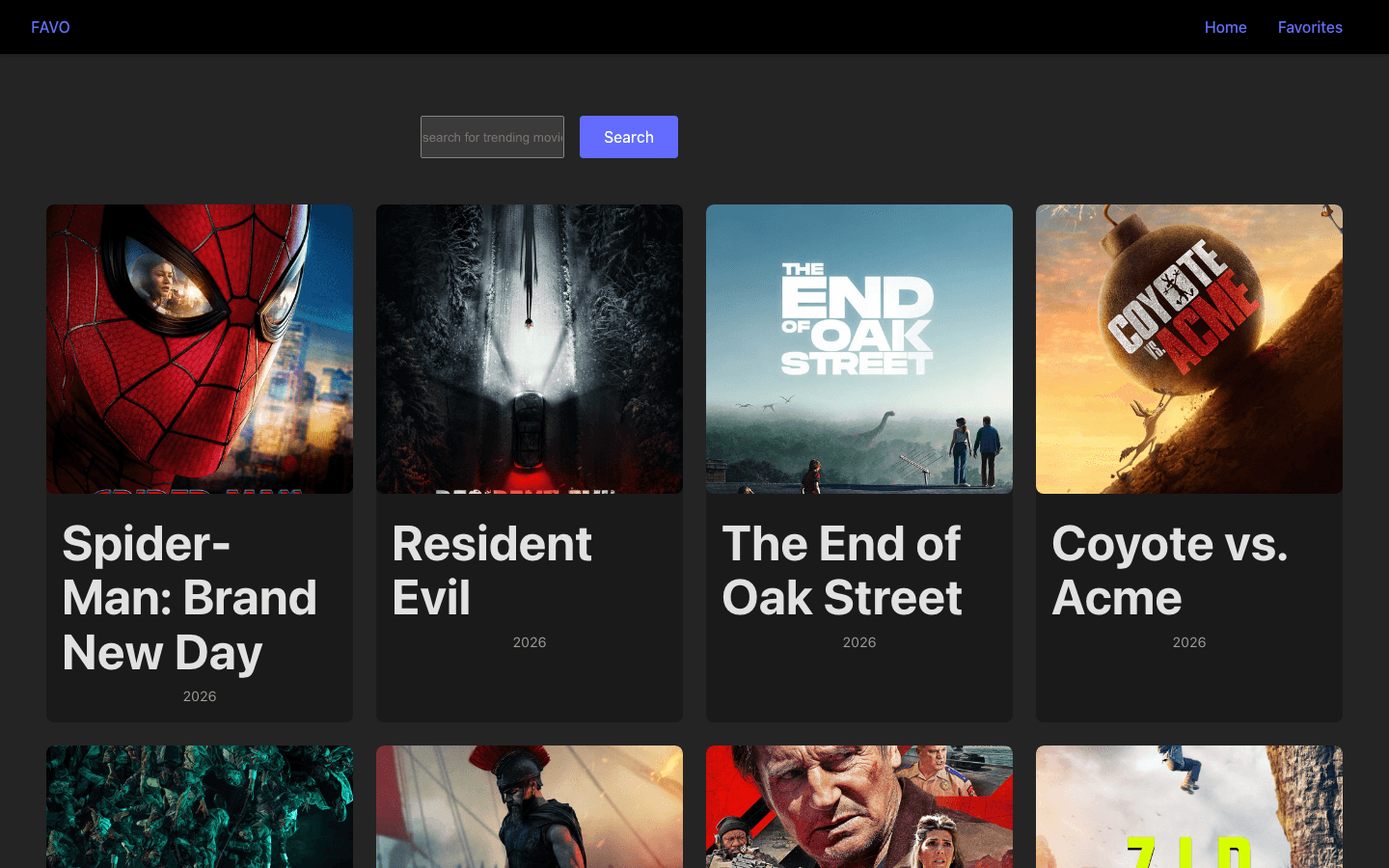The width and height of the screenshot is (1389, 868).
Task: Click the 2026 year under Oak Street
Action: point(859,642)
